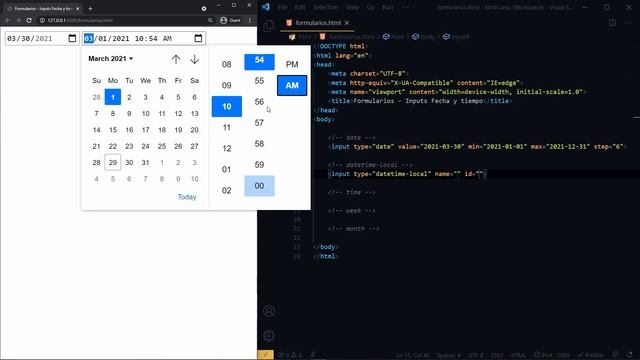
Task: Open editor More Actions ellipsis
Action: point(628,23)
